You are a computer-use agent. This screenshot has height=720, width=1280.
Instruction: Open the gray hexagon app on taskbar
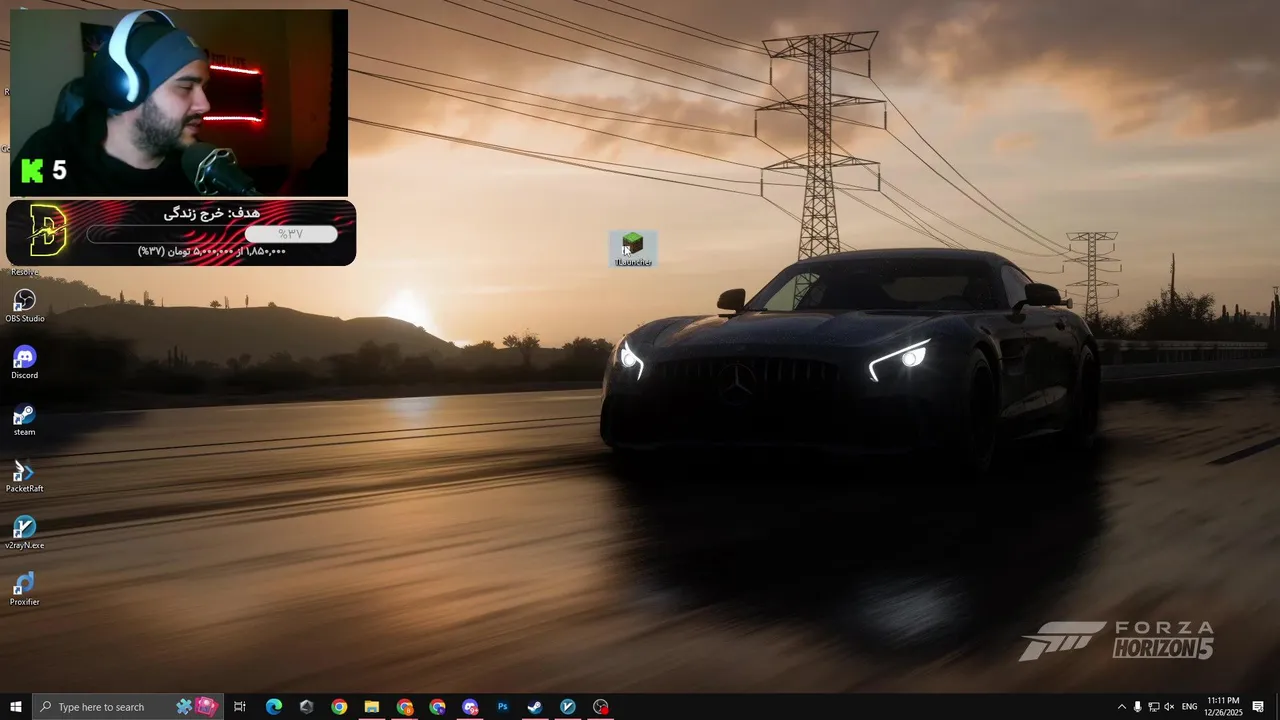[306, 707]
